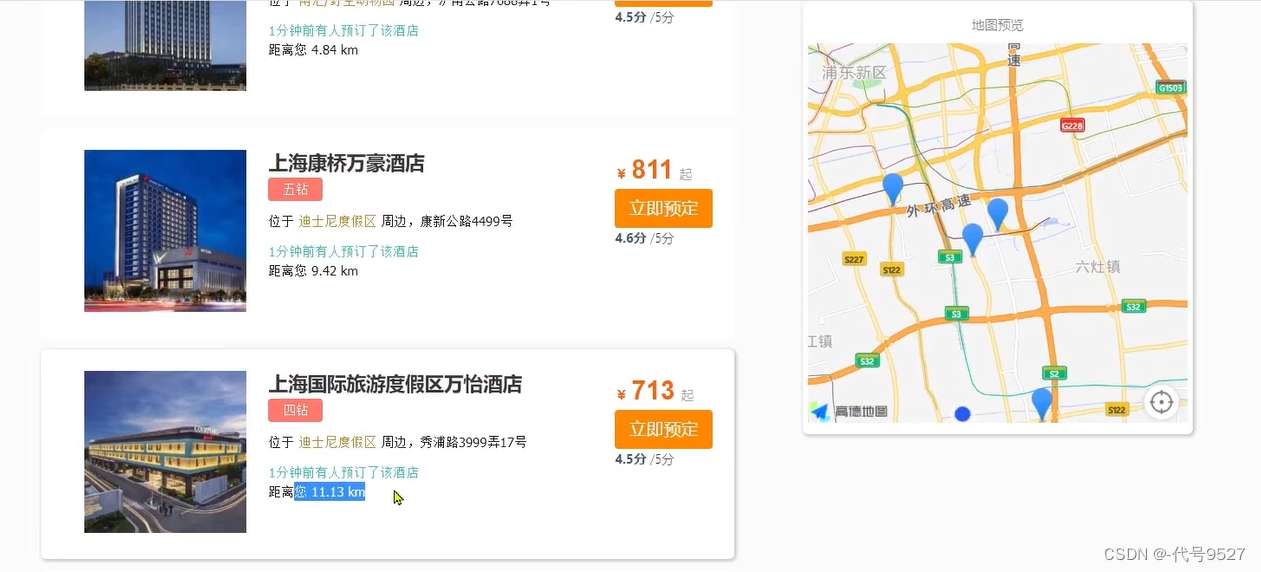Open the 上海康桥万豪酒店 title link
Viewport: 1261px width, 572px height.
click(347, 163)
